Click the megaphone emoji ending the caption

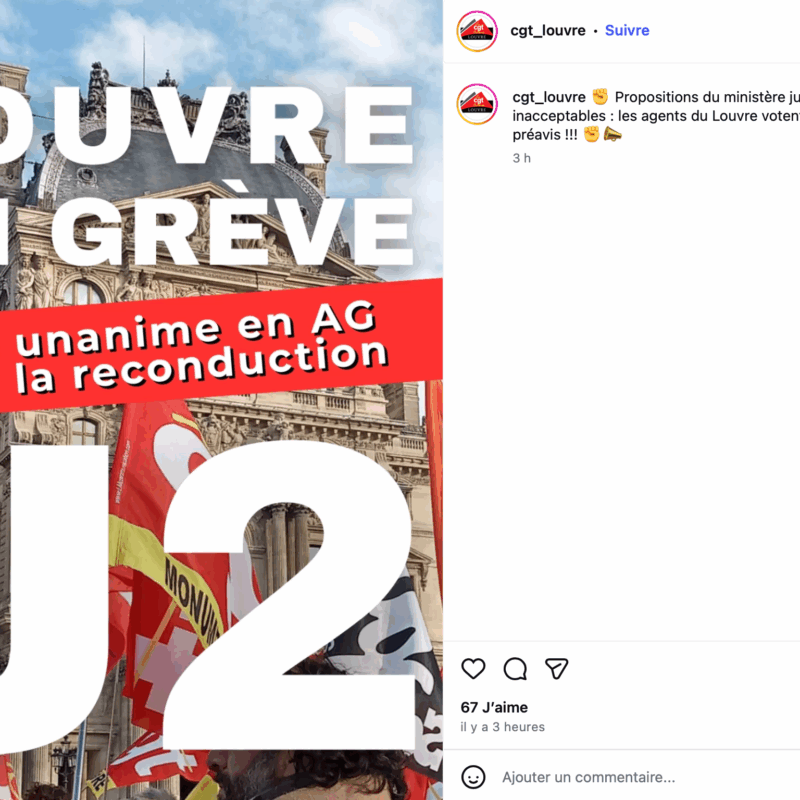click(612, 134)
